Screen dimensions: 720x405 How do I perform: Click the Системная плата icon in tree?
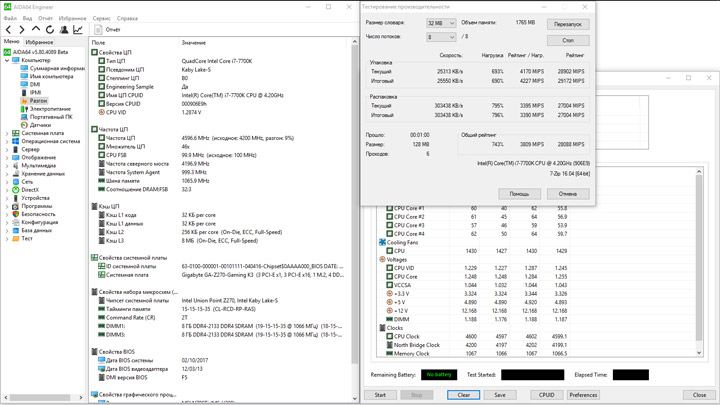click(16, 133)
